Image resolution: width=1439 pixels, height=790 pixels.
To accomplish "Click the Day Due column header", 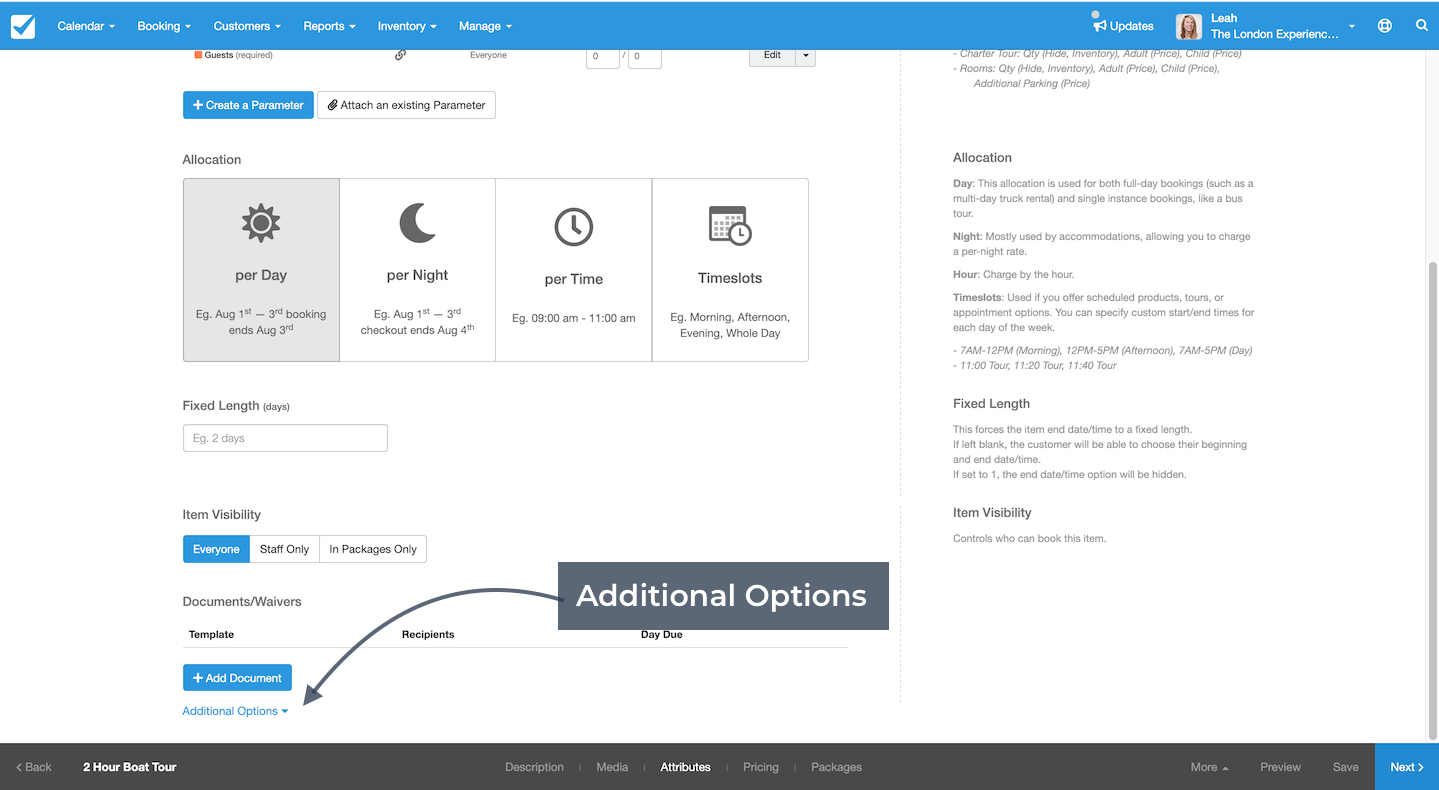I will [662, 634].
